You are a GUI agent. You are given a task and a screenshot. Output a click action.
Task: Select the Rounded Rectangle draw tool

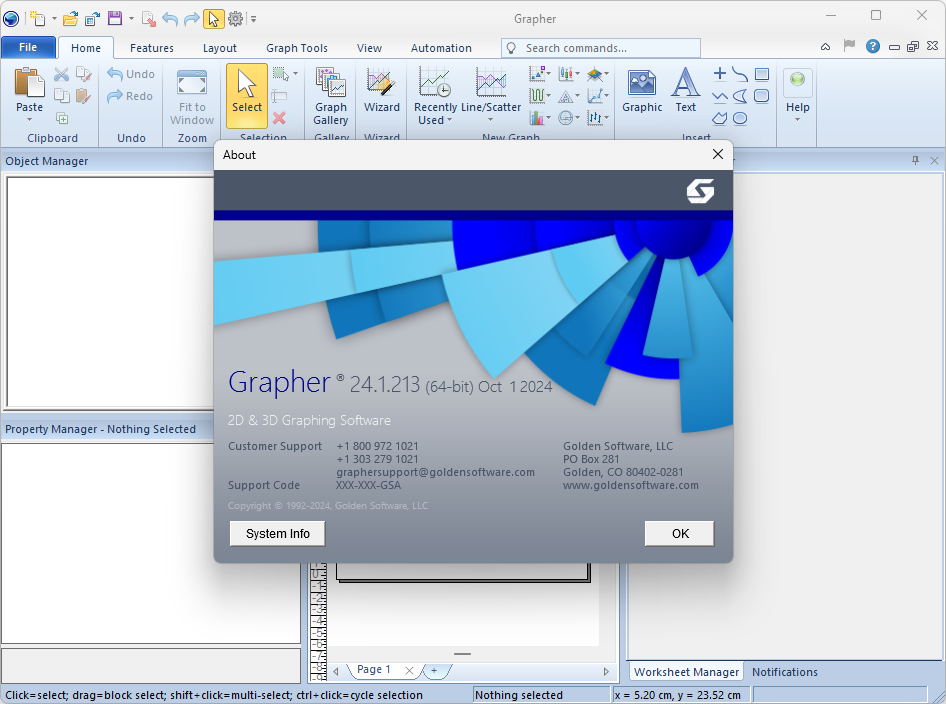tap(762, 96)
